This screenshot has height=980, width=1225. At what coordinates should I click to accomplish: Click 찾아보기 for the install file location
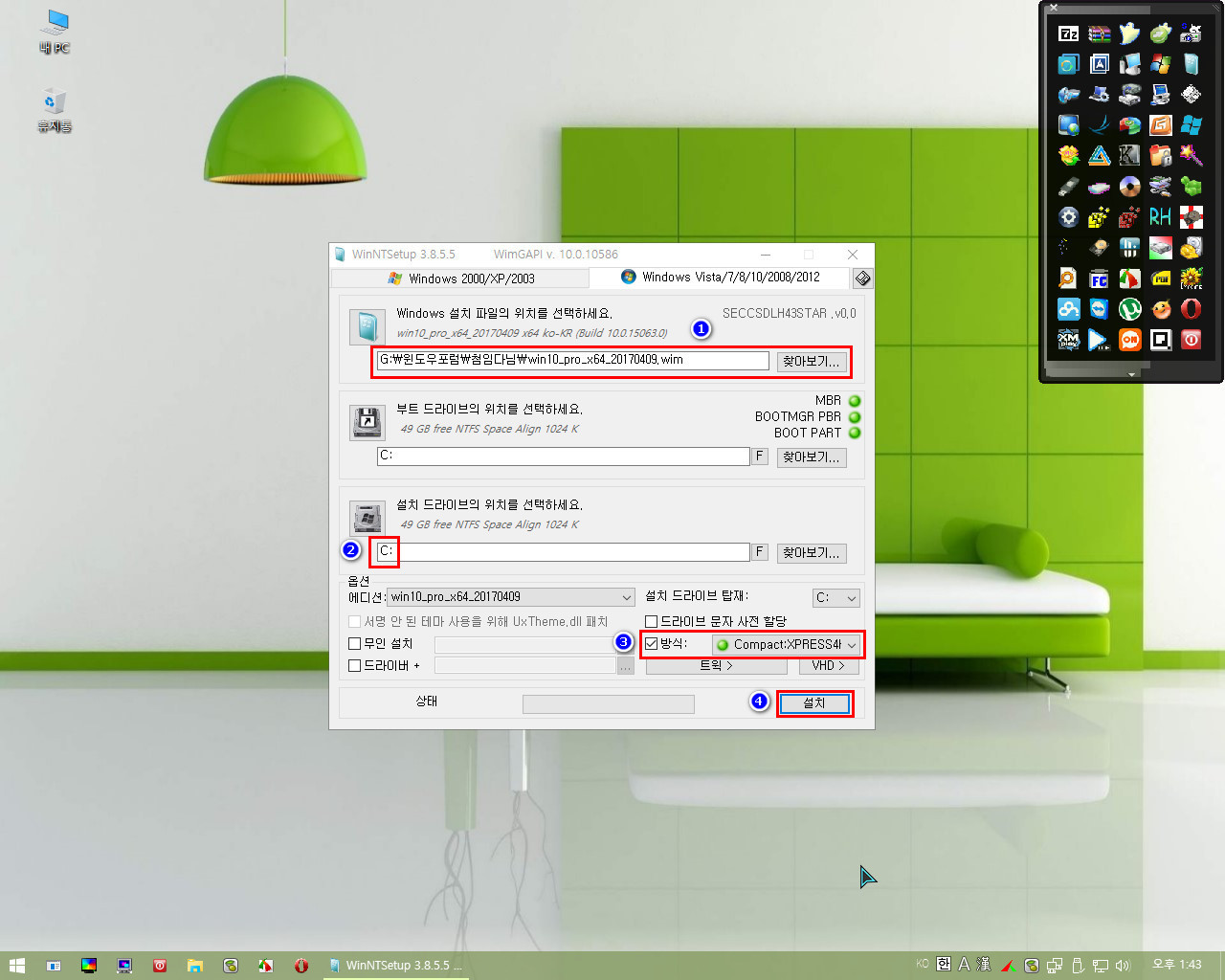(x=811, y=361)
